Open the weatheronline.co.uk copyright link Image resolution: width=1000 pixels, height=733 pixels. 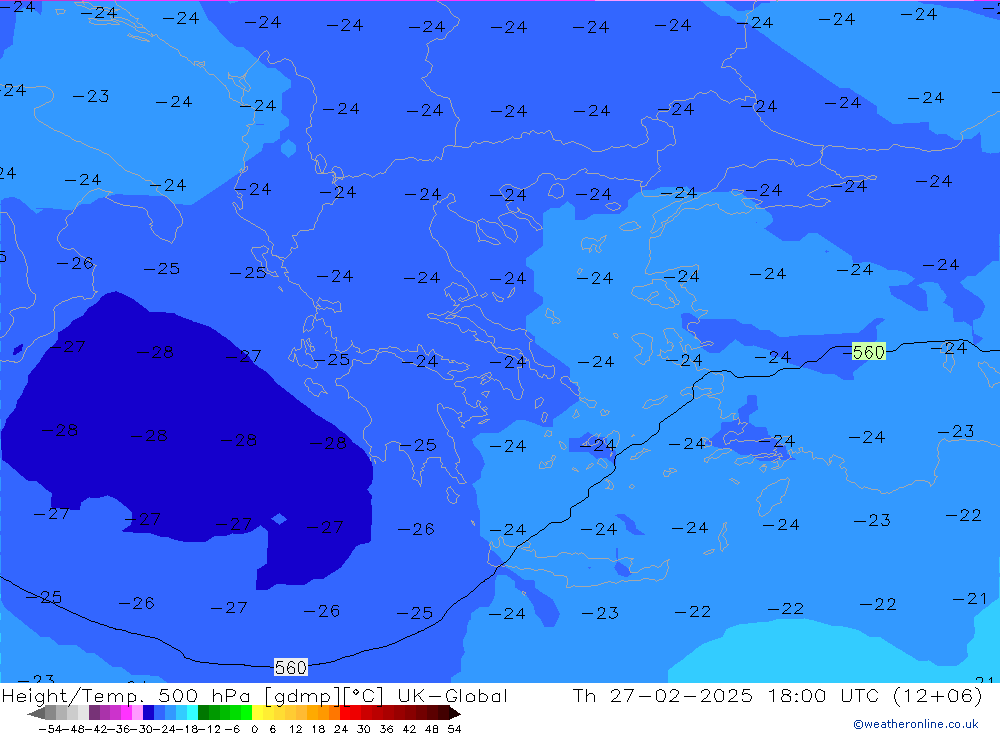(x=916, y=724)
